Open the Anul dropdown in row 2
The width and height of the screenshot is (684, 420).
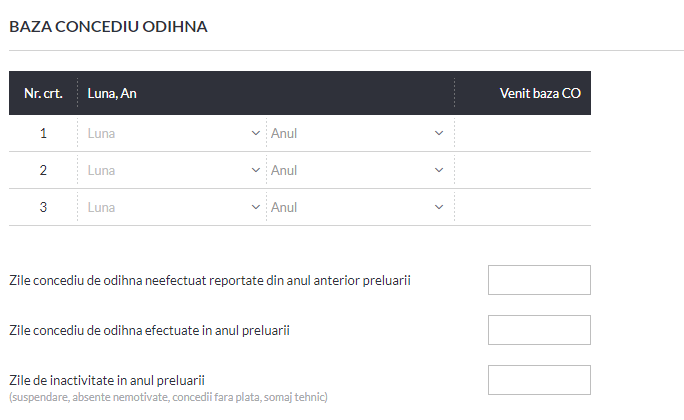tap(357, 170)
